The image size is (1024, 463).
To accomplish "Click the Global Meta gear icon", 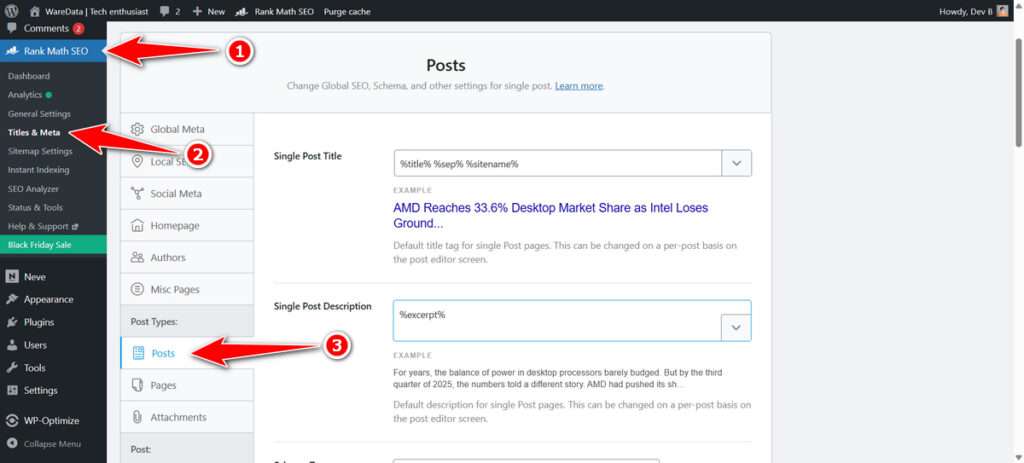I will (137, 129).
